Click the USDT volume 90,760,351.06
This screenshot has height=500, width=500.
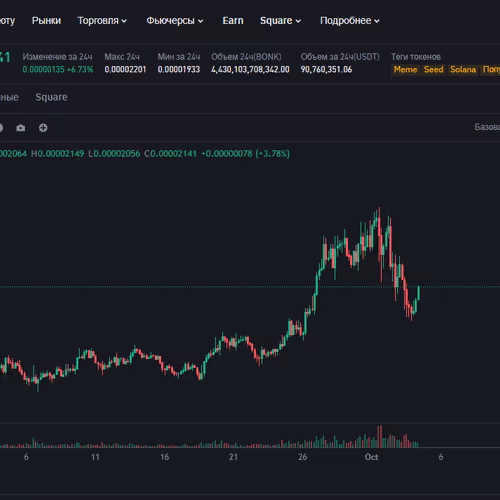[x=326, y=69]
